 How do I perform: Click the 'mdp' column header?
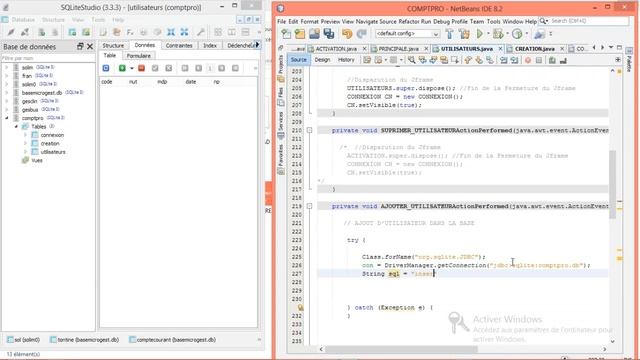pyautogui.click(x=162, y=82)
